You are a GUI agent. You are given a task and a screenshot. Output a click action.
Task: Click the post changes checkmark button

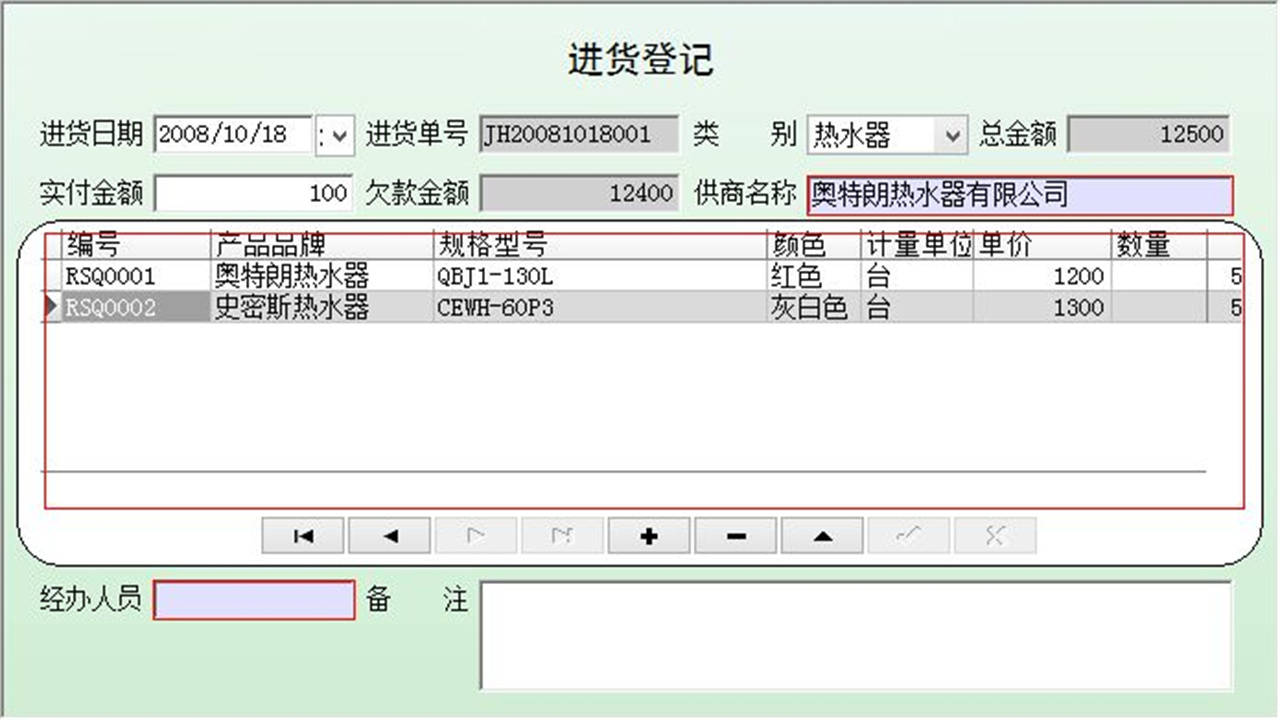click(907, 535)
